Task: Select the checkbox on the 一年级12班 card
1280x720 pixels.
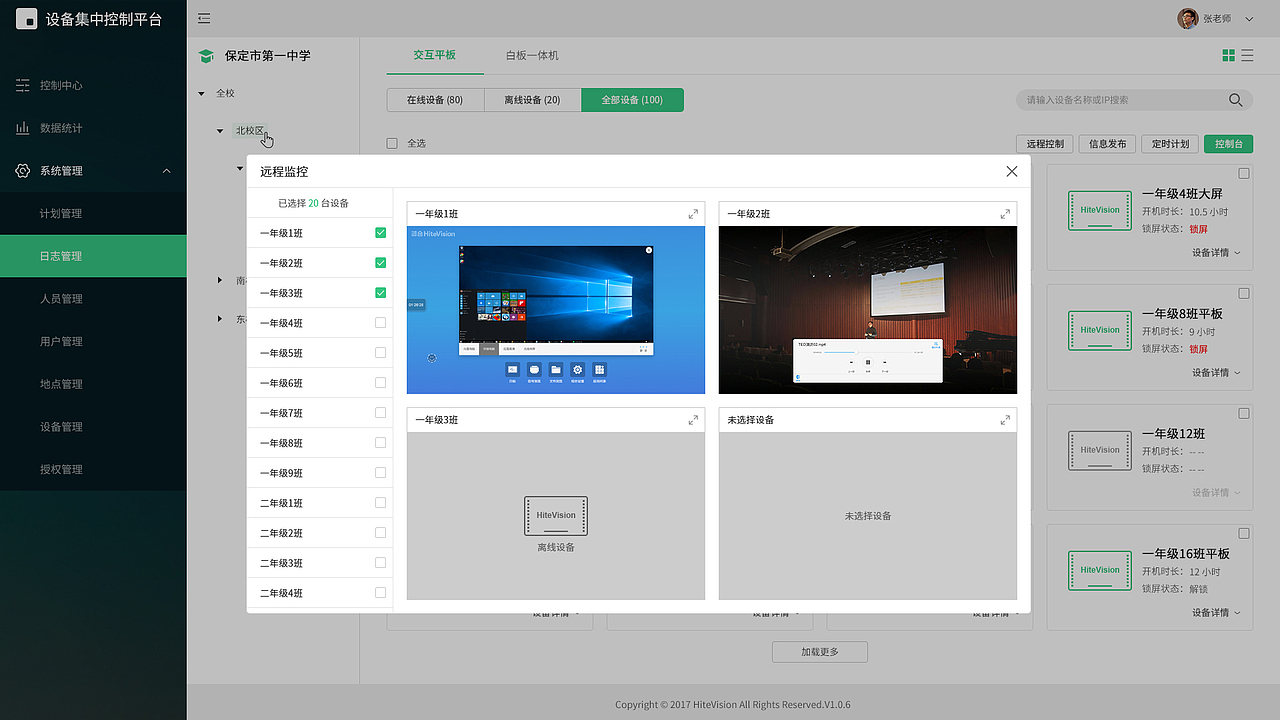Action: pyautogui.click(x=1243, y=412)
